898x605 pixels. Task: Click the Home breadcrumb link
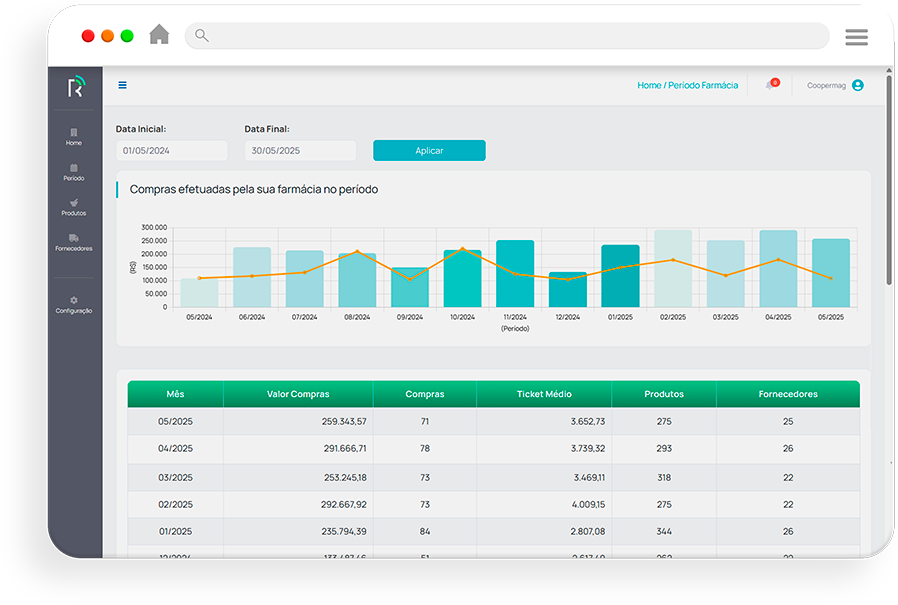tap(648, 86)
